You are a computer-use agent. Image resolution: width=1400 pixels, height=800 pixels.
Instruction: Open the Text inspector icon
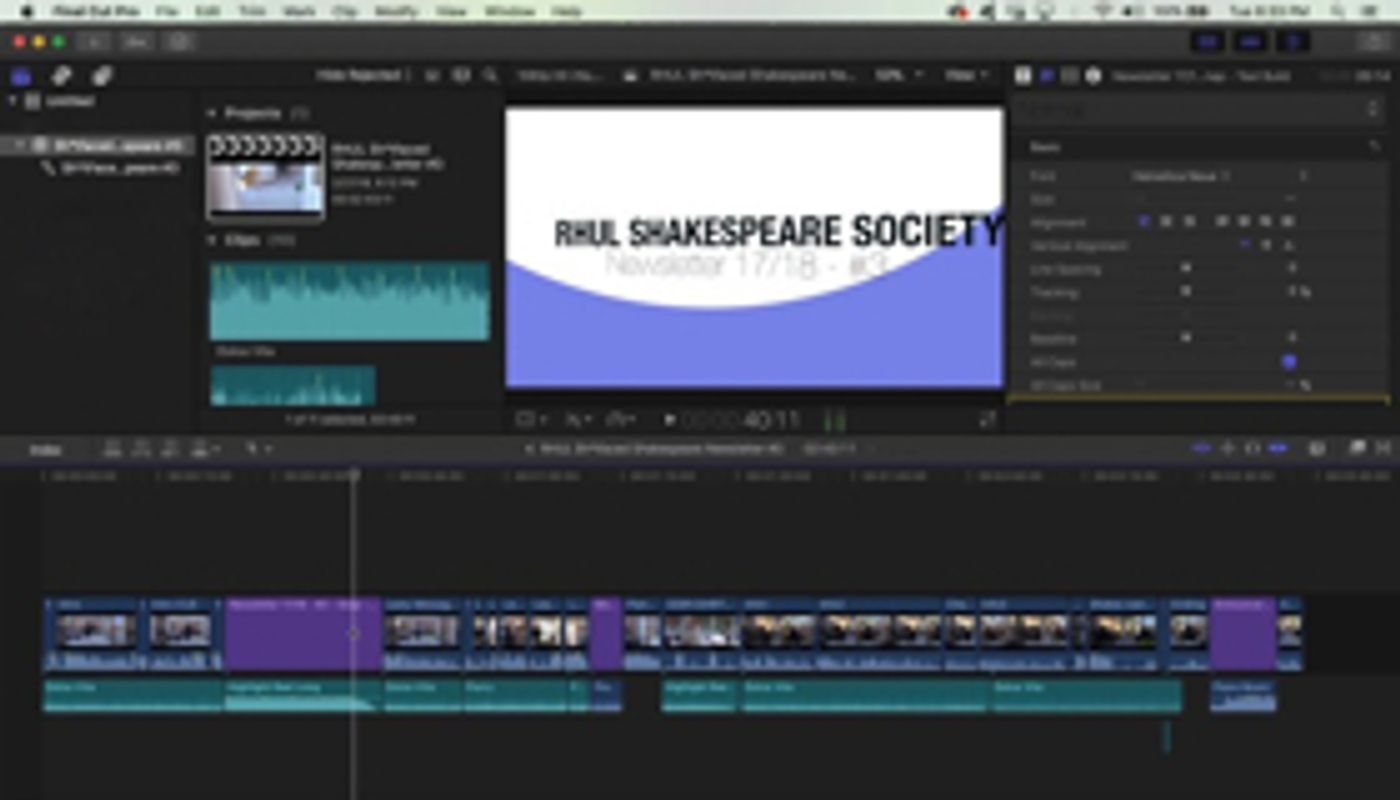pos(1048,76)
